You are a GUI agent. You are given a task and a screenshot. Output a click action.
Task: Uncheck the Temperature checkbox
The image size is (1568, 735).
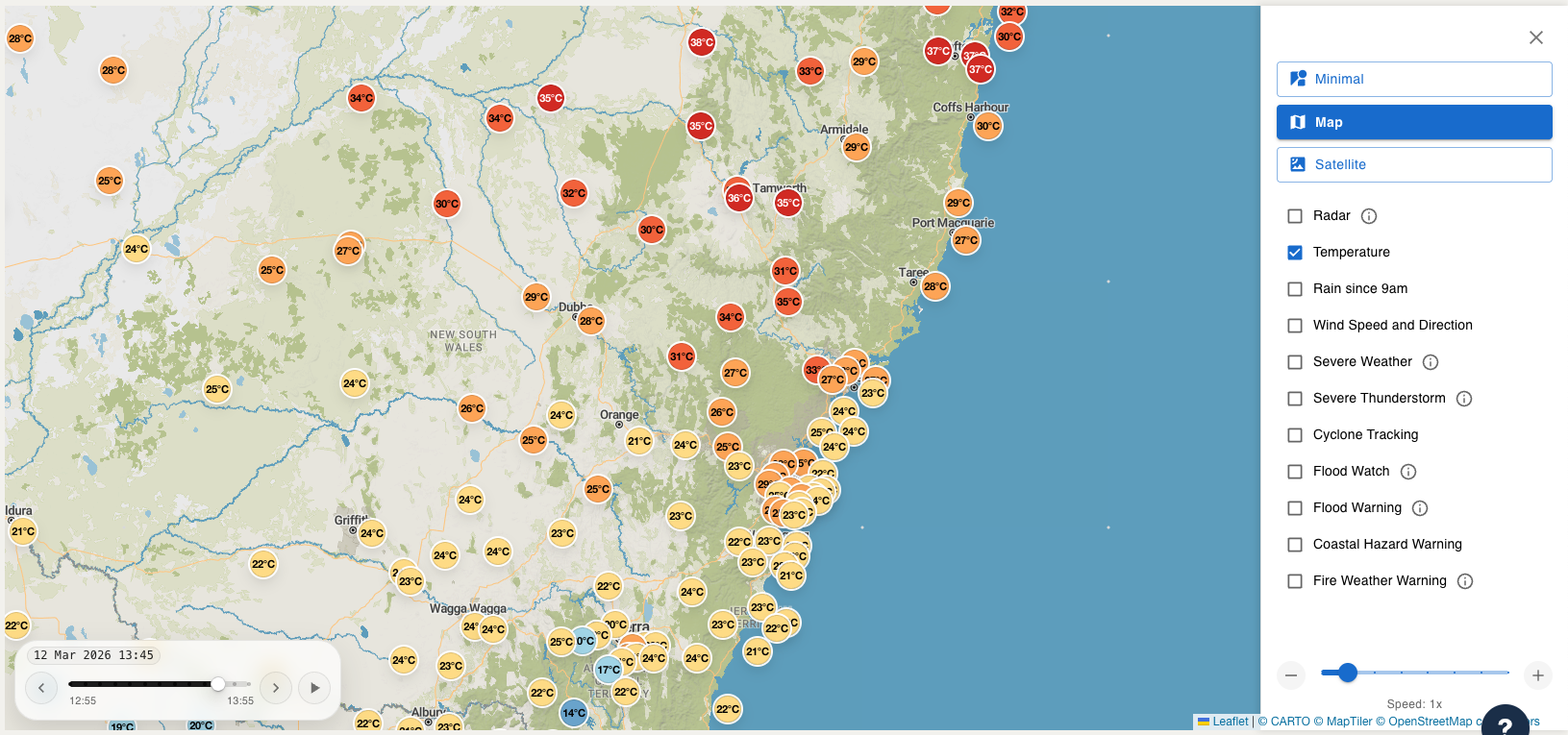[1295, 253]
